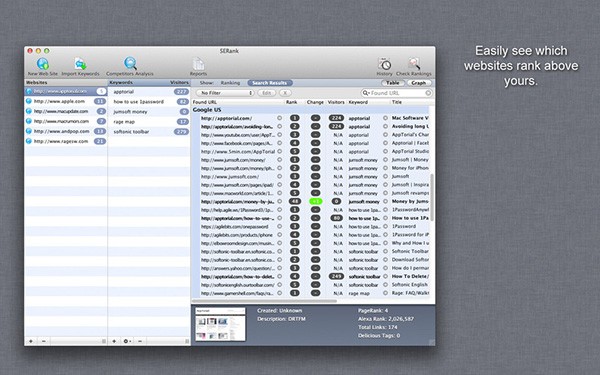Click the website preview thumbnail

(x=220, y=324)
